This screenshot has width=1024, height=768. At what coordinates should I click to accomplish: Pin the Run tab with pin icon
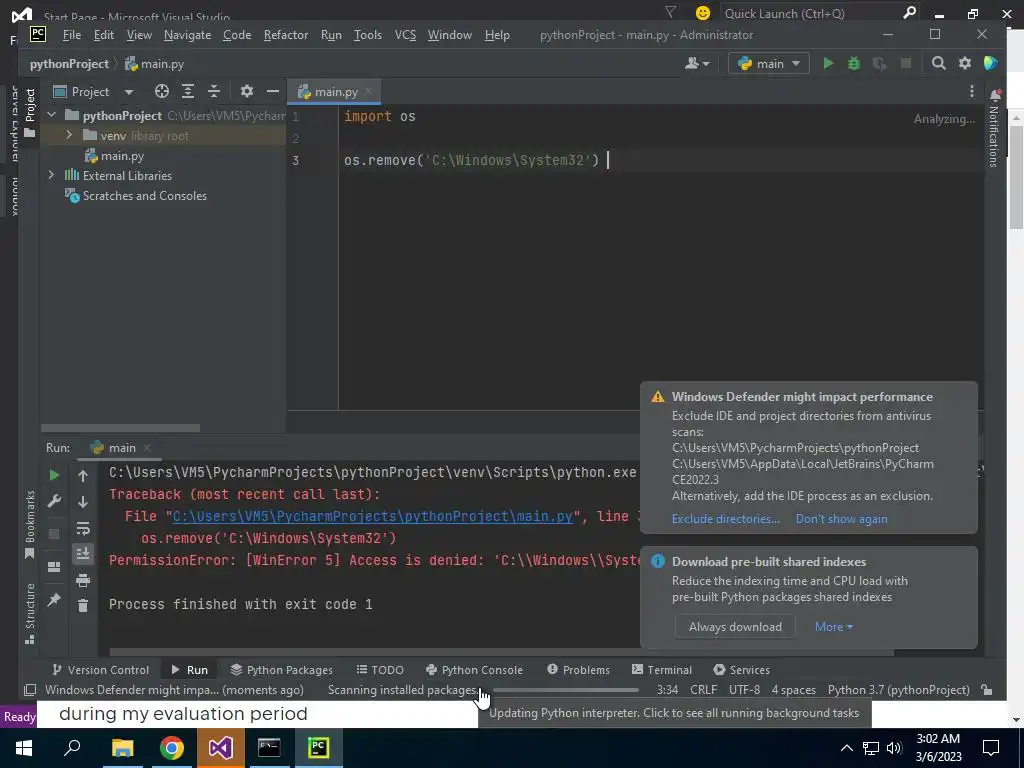coord(54,600)
